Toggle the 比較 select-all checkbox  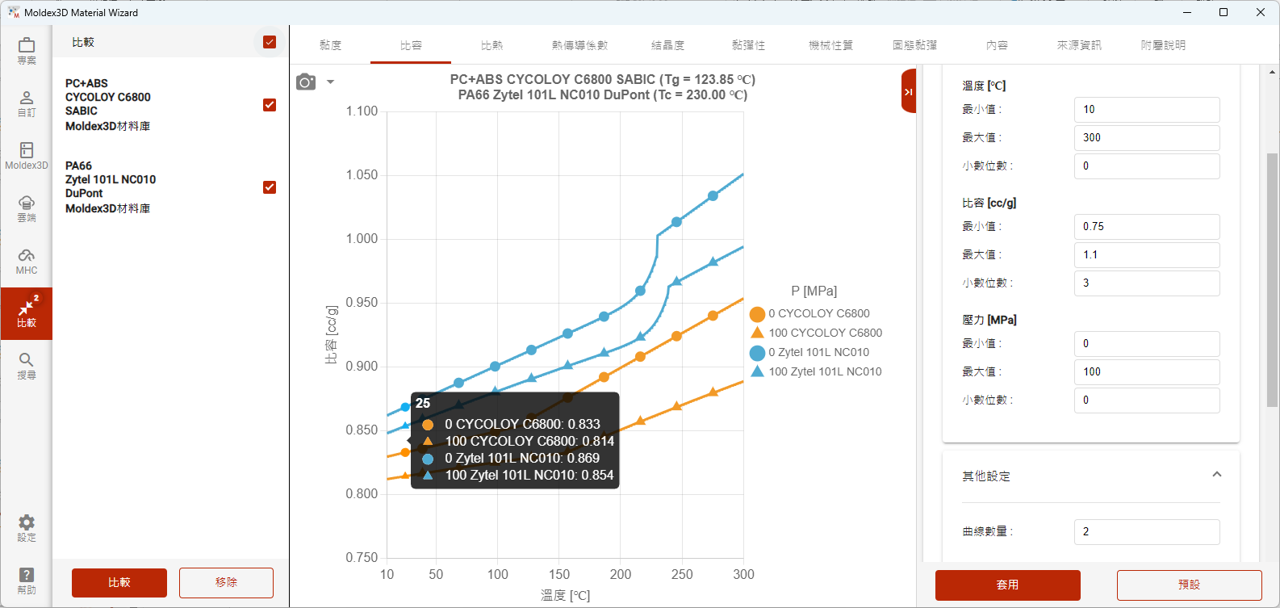(269, 42)
